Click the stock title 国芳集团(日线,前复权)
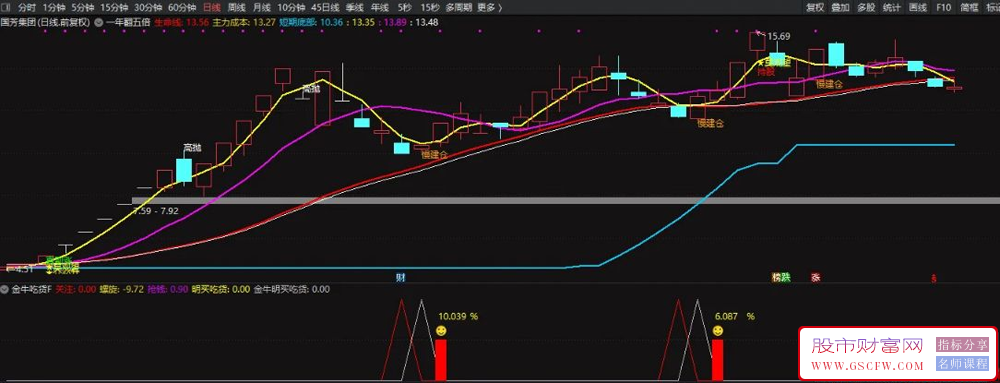The width and height of the screenshot is (1000, 383). pyautogui.click(x=46, y=21)
